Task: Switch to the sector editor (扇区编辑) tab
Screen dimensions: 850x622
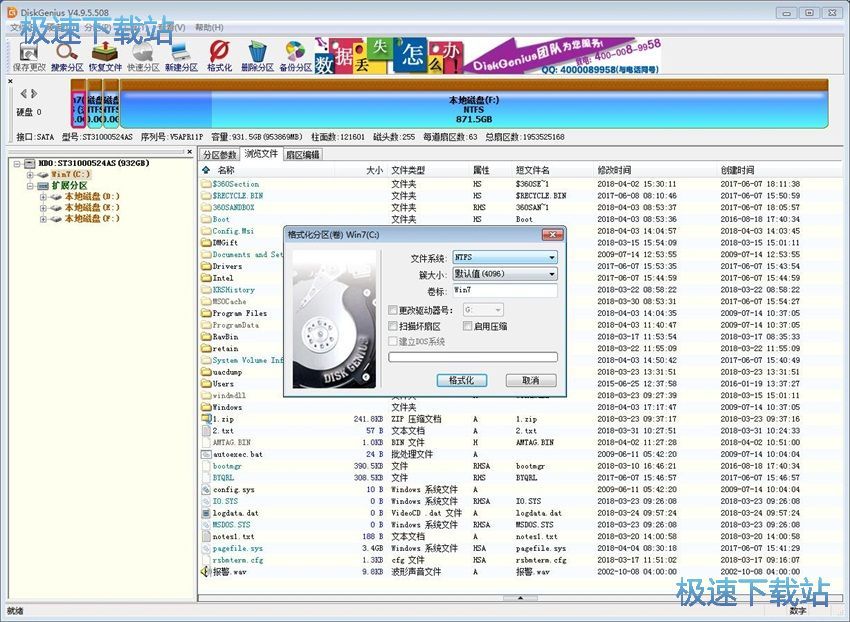Action: (x=302, y=155)
